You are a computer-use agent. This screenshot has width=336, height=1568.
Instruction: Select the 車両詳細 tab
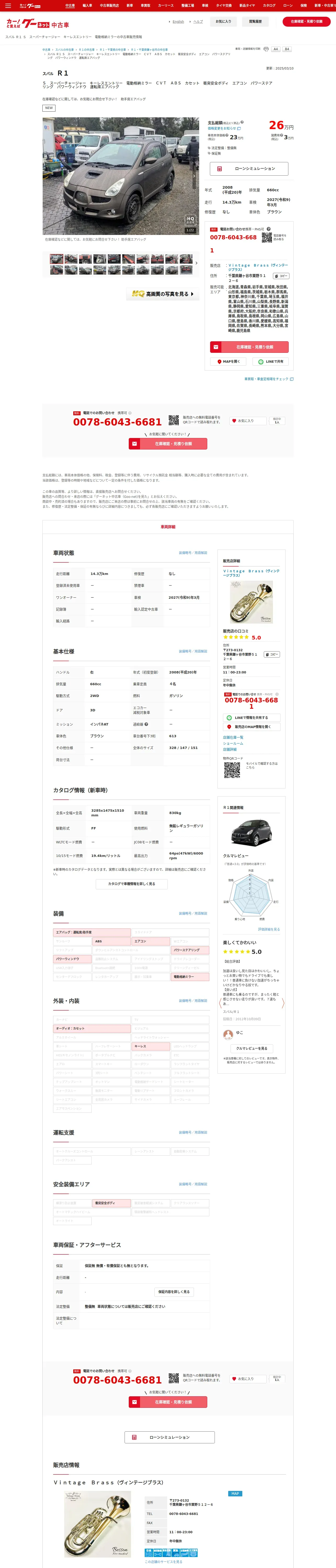point(168,527)
